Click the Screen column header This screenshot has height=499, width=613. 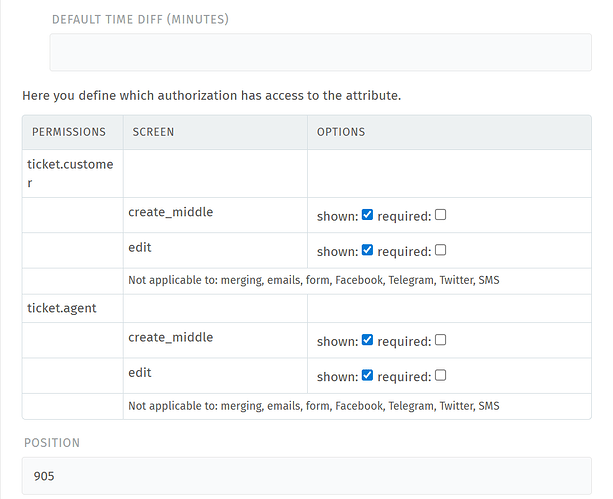153,132
